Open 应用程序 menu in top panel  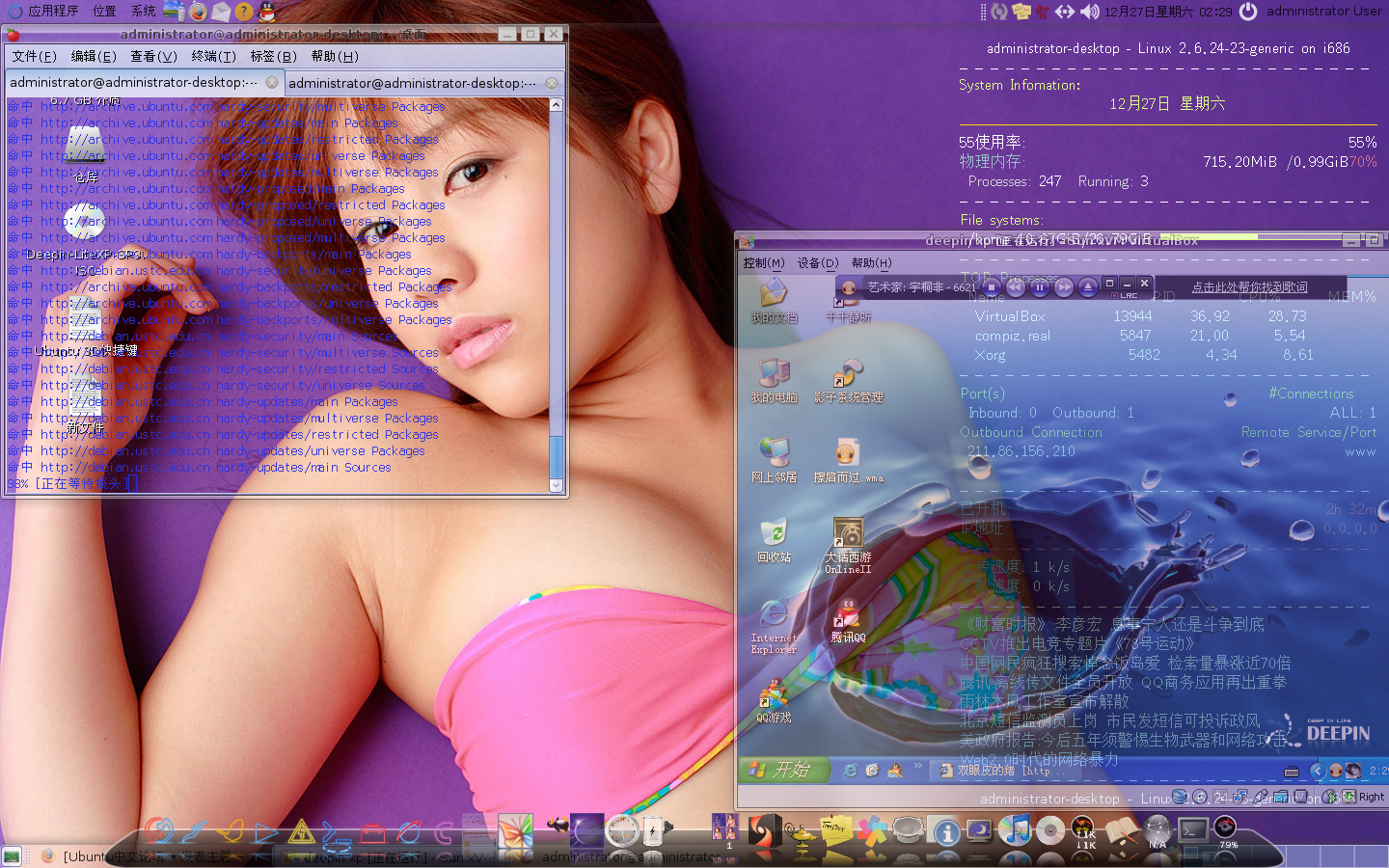[44, 11]
